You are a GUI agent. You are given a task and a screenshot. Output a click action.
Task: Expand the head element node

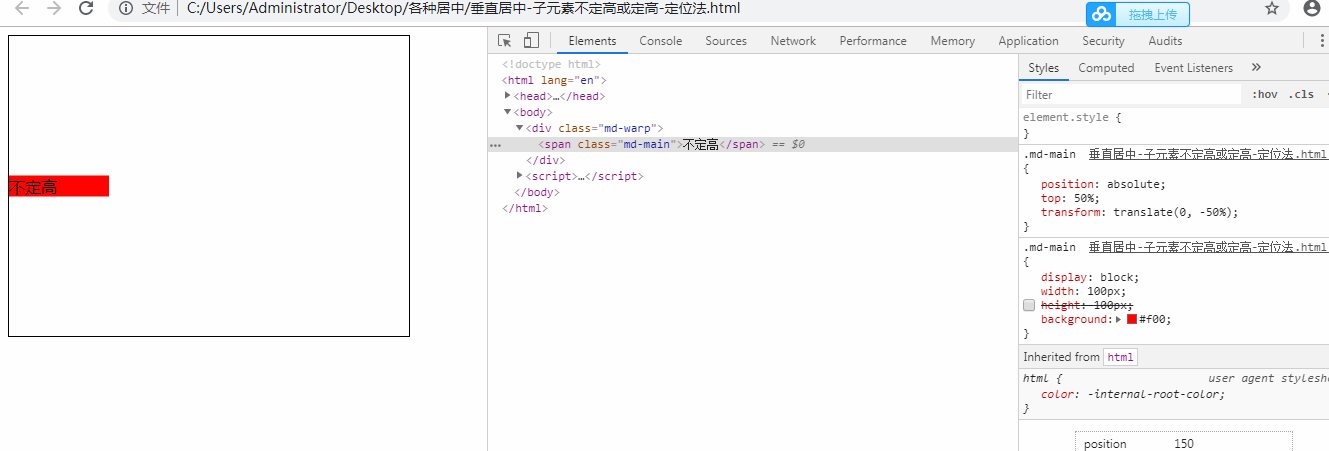(x=508, y=96)
